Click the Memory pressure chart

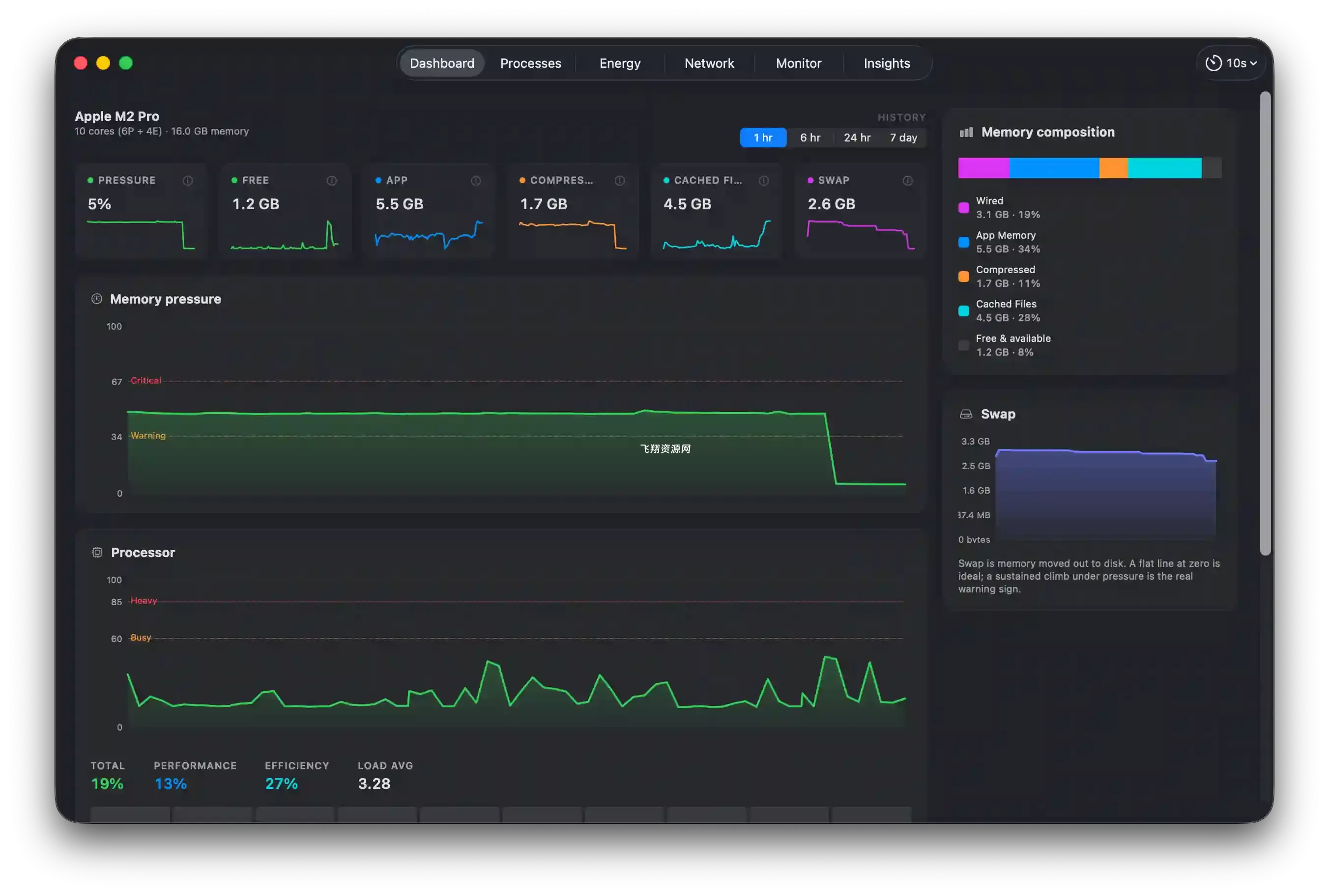click(516, 410)
